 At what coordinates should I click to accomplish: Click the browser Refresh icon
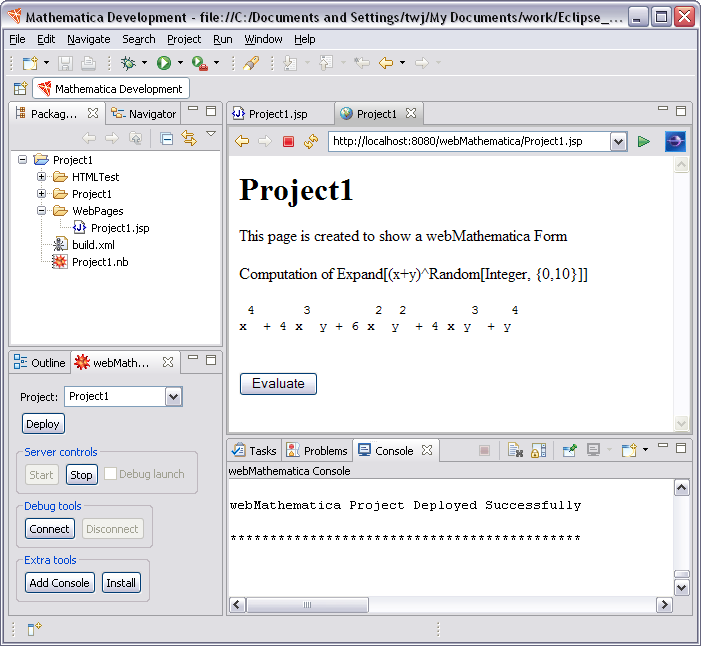click(x=311, y=141)
